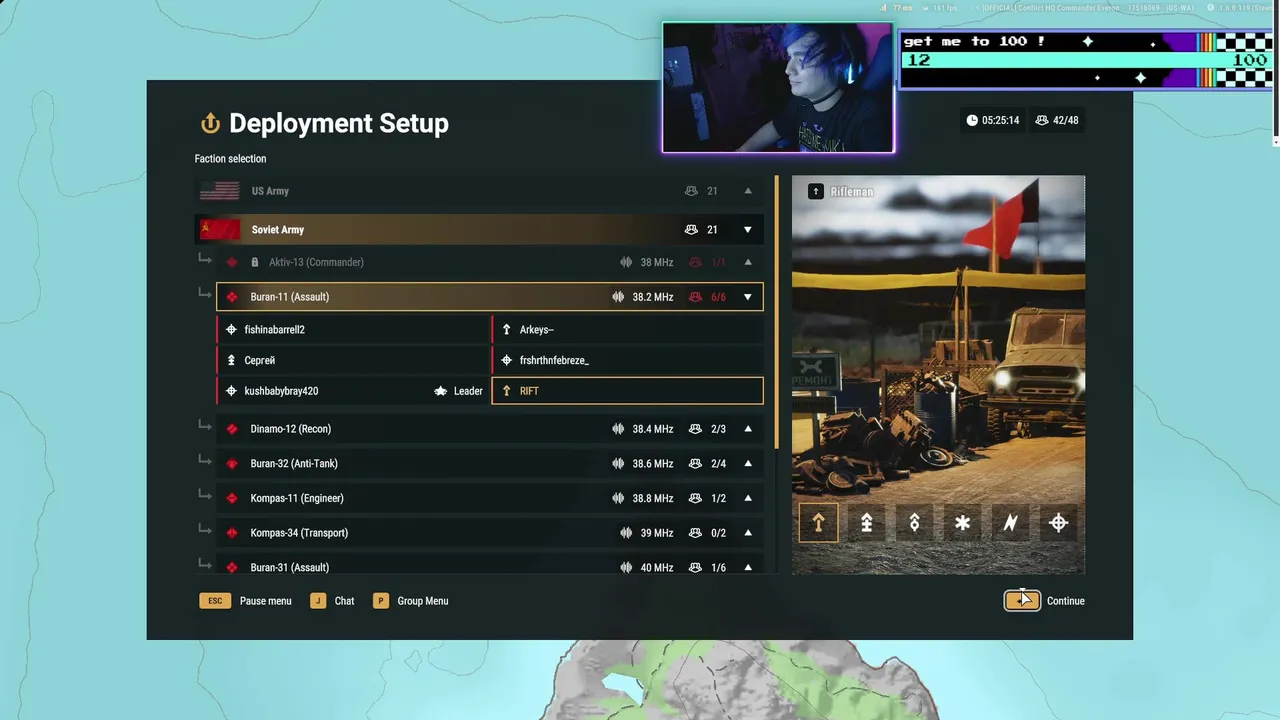Click the Deployment Setup header icon

(210, 123)
